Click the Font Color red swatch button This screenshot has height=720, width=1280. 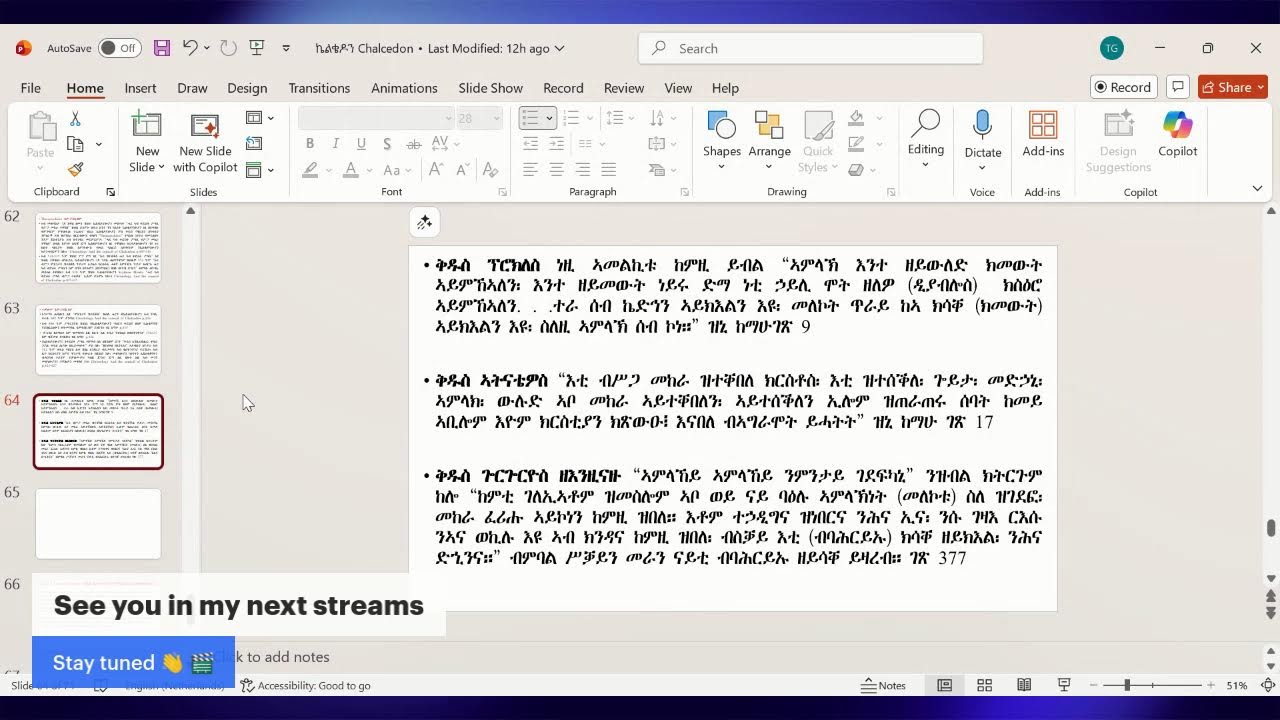350,170
